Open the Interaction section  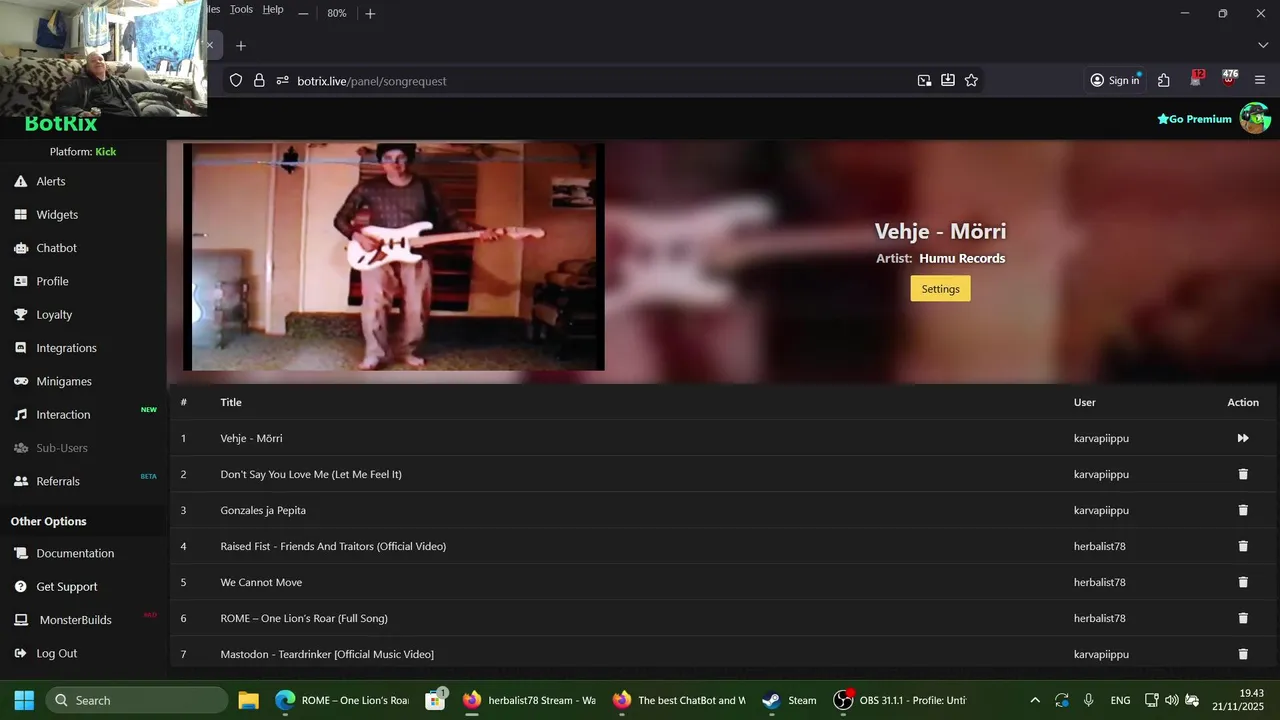pyautogui.click(x=63, y=414)
